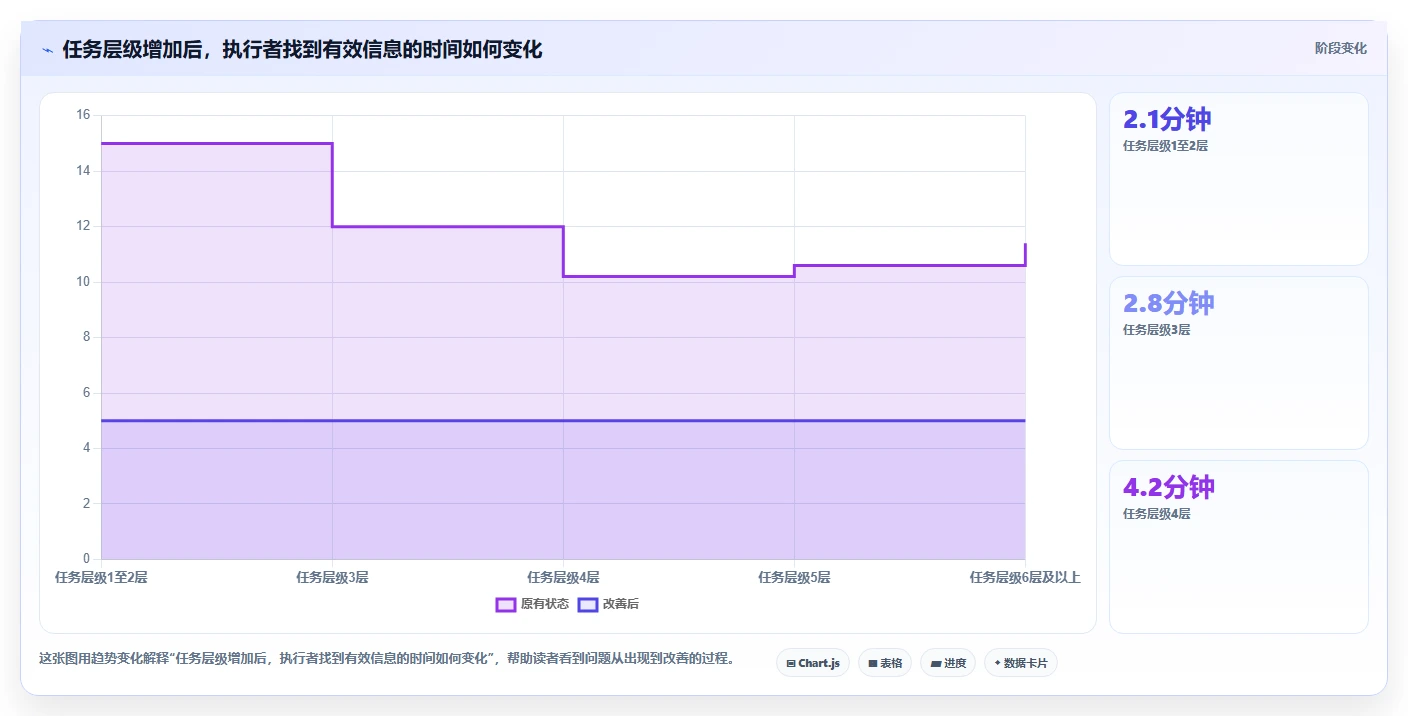The width and height of the screenshot is (1408, 716).
Task: Click the Chart.js tag button
Action: pyautogui.click(x=812, y=663)
